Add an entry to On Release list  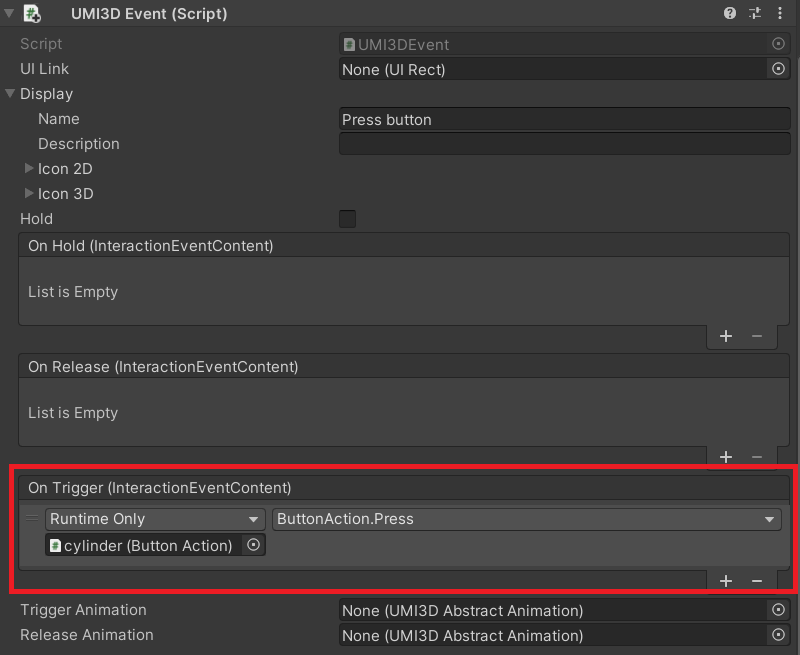(x=726, y=457)
